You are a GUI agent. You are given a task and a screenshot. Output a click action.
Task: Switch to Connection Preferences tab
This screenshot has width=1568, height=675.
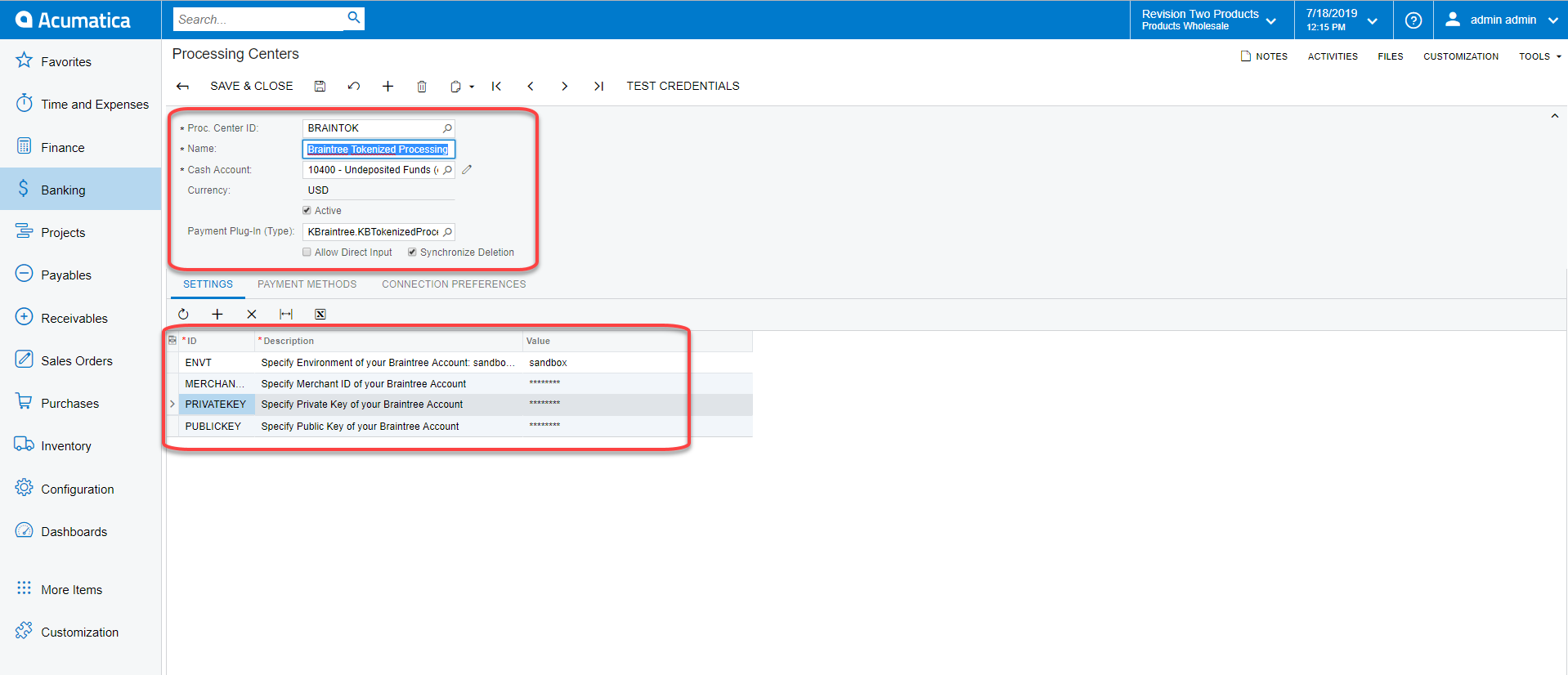click(454, 284)
